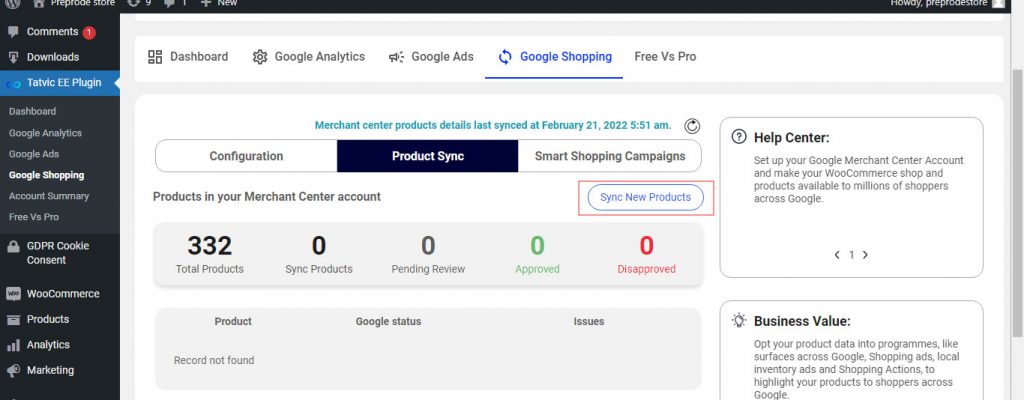Click the green Approved count
The image size is (1024, 400).
pyautogui.click(x=537, y=246)
